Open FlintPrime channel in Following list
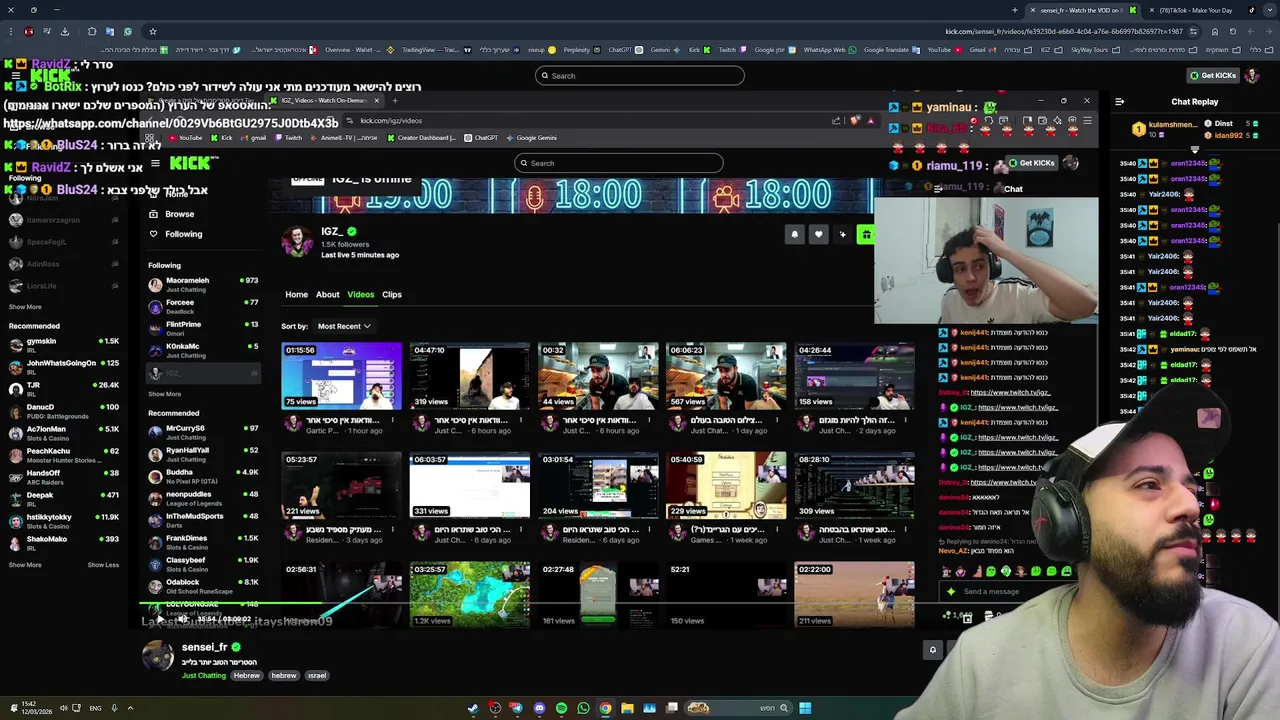This screenshot has height=720, width=1280. click(x=203, y=328)
